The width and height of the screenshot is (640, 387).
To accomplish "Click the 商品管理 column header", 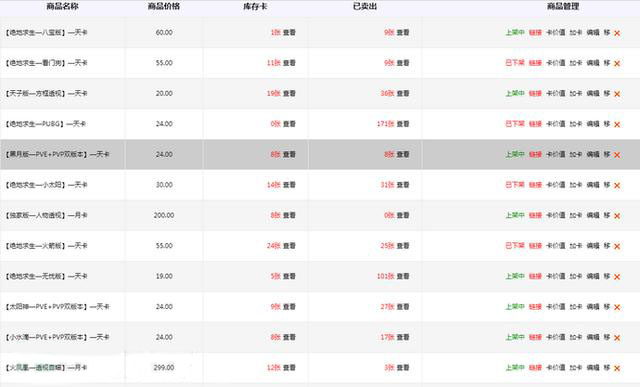I will (x=563, y=6).
